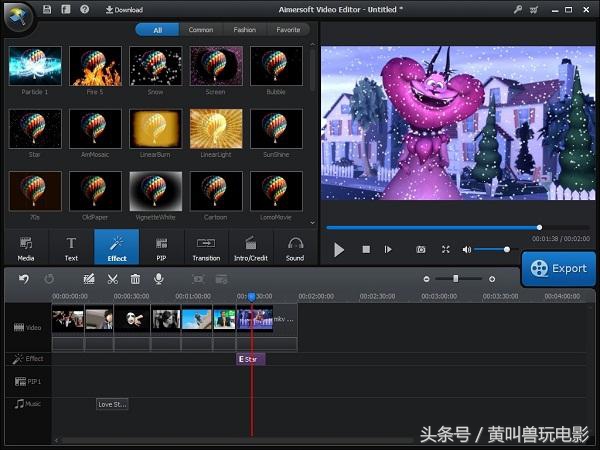Undo the last action
The image size is (600, 450).
coord(24,279)
